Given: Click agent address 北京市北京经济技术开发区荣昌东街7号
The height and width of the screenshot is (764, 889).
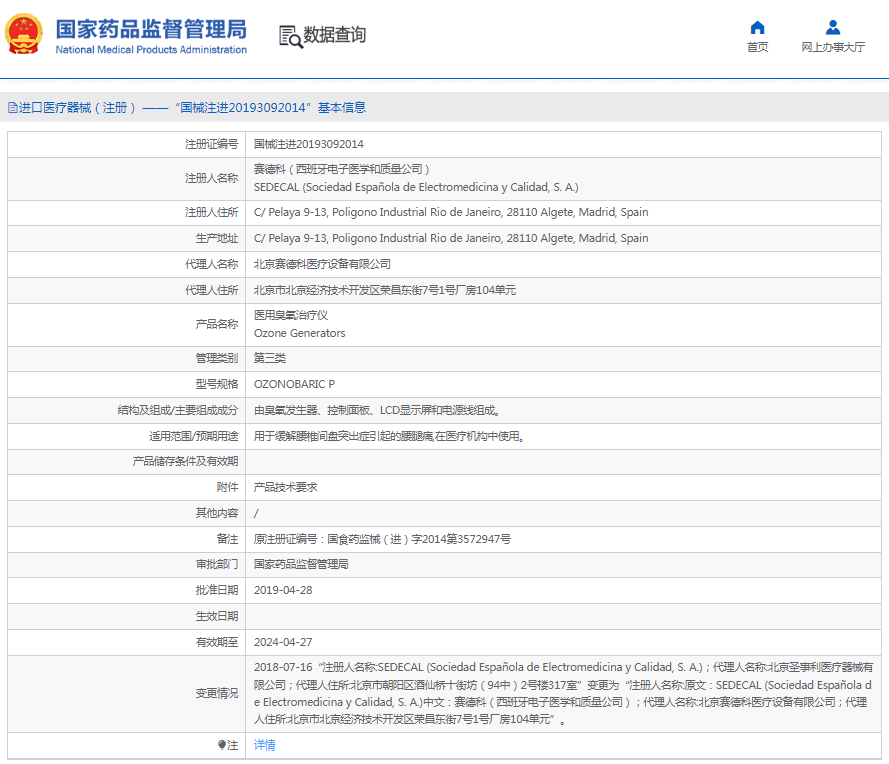Looking at the screenshot, I should click(384, 290).
